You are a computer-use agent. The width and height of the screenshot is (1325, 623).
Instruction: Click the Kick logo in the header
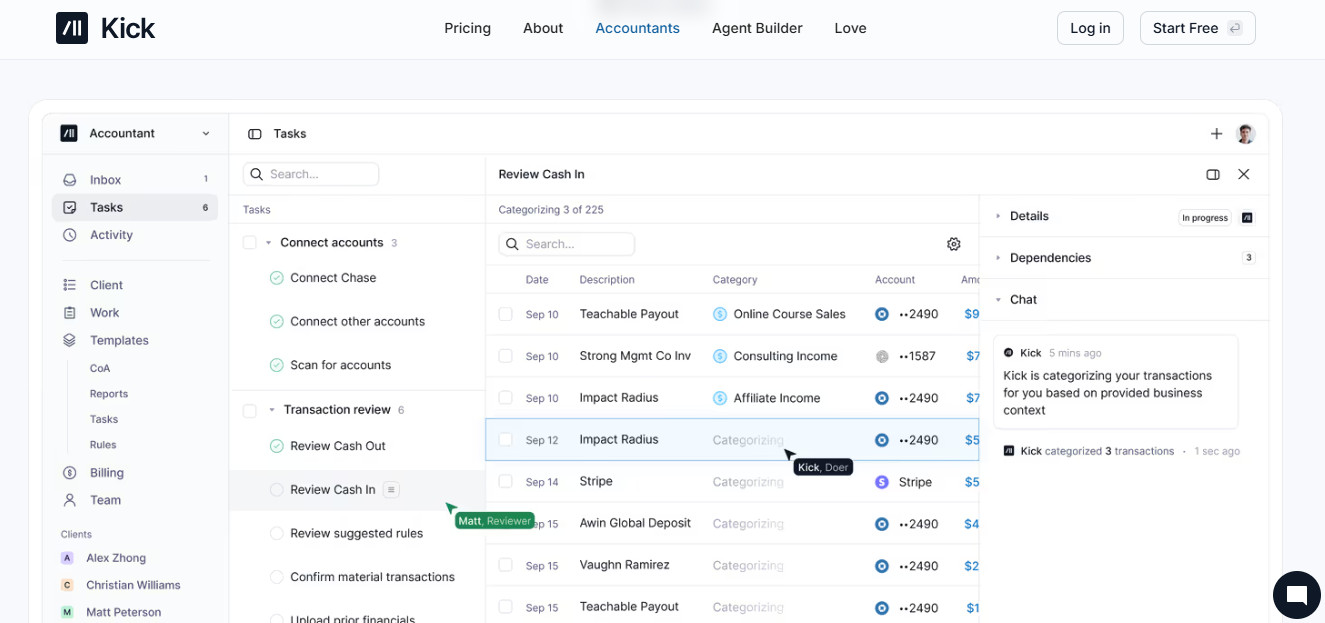(x=105, y=28)
